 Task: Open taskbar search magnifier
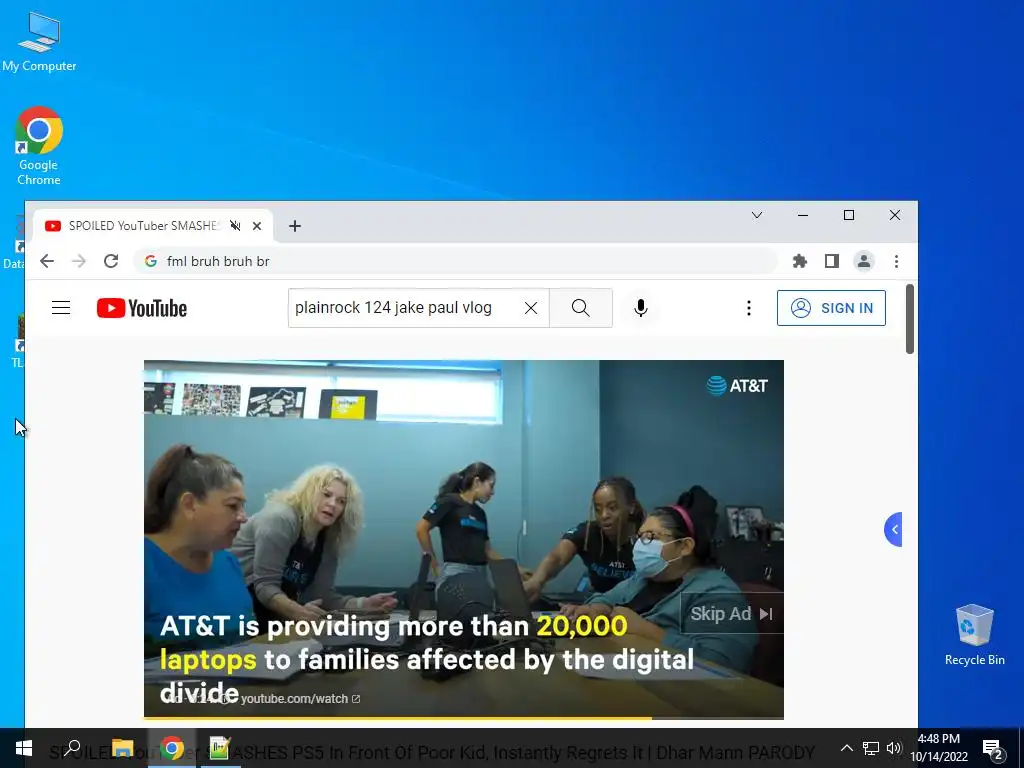point(72,748)
